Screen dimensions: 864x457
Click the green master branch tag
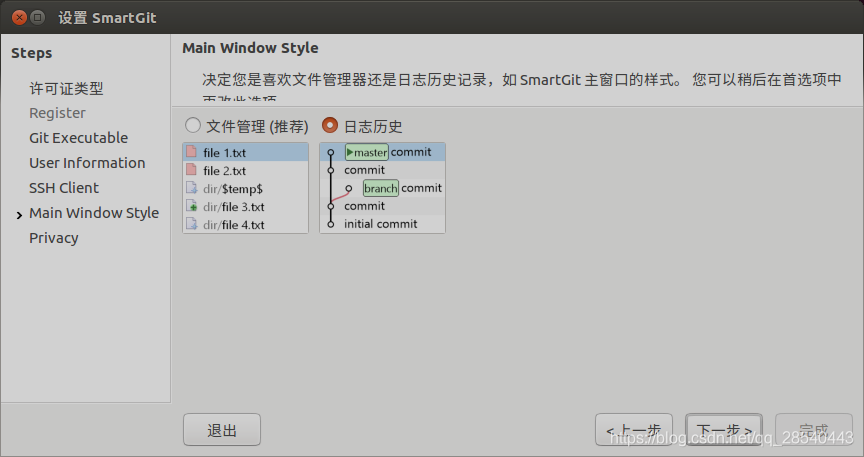click(366, 152)
